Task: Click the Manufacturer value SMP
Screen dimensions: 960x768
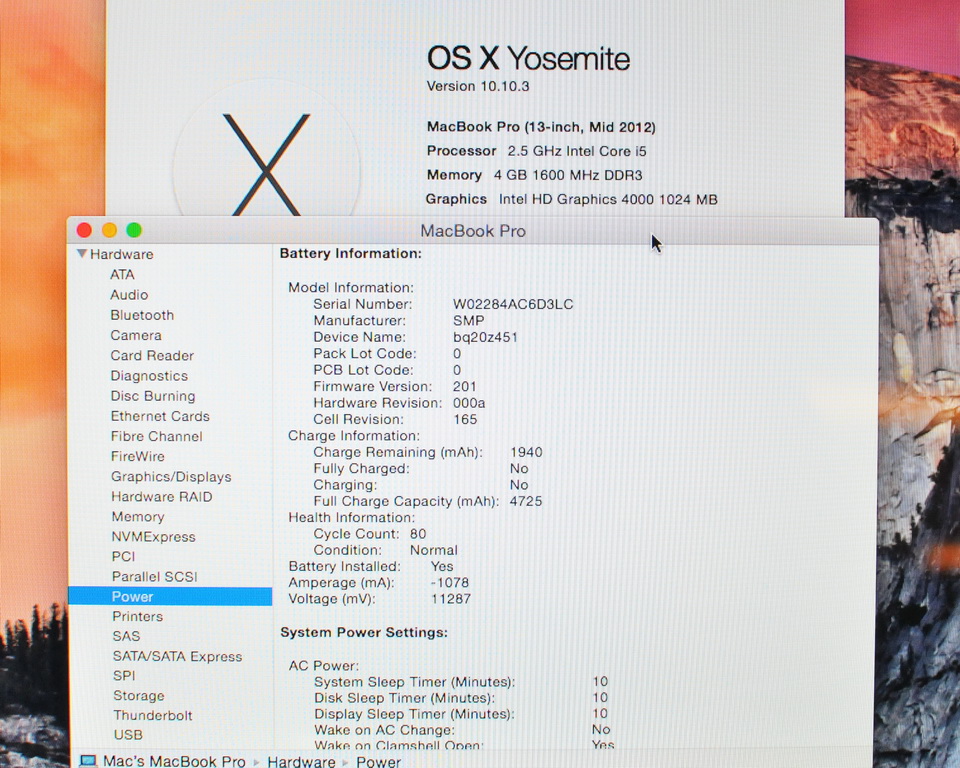Action: (x=468, y=320)
